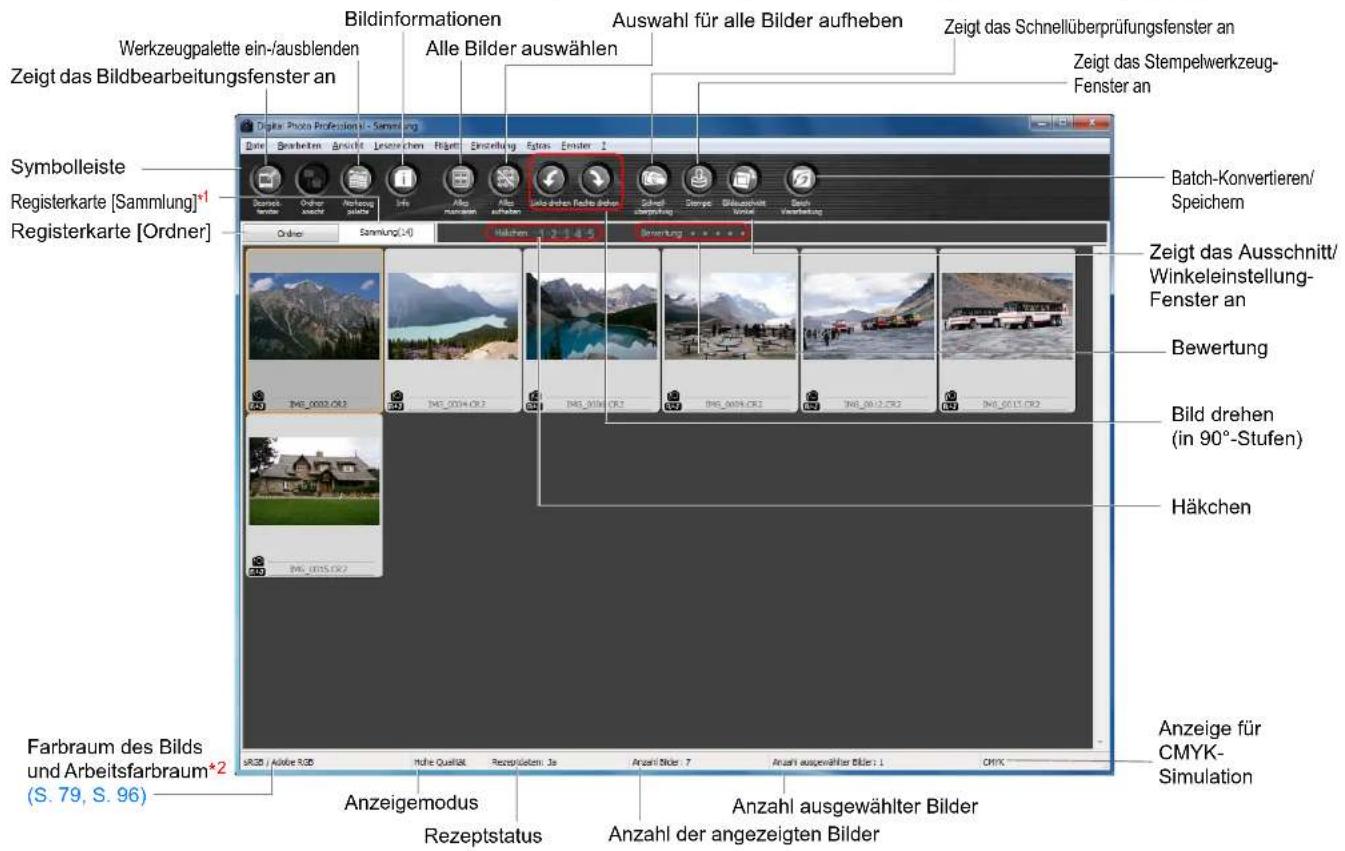1345x851 pixels.
Task: Open the Etikett menu
Action: click(448, 145)
